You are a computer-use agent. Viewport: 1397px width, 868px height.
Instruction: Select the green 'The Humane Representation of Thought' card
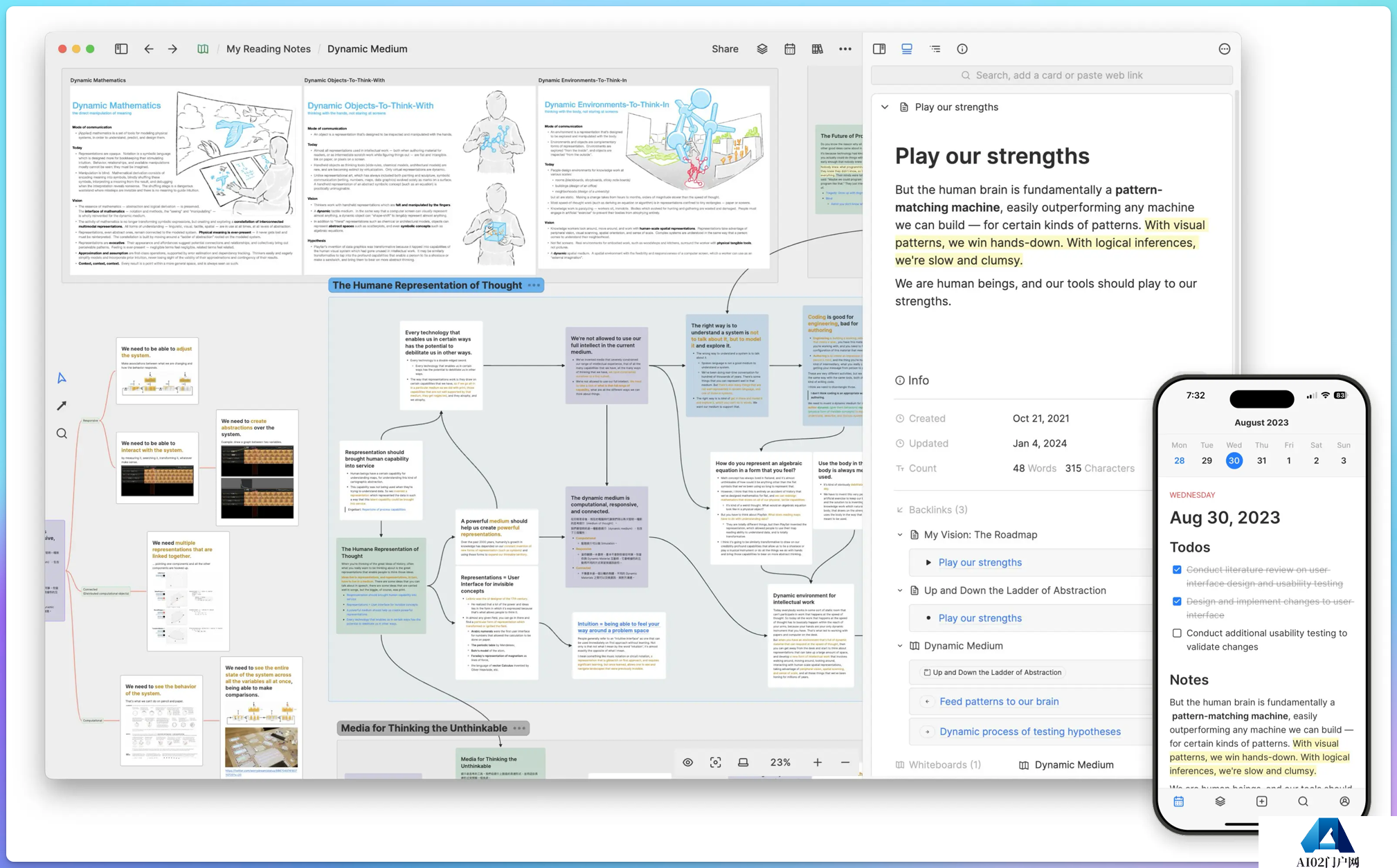(x=381, y=586)
